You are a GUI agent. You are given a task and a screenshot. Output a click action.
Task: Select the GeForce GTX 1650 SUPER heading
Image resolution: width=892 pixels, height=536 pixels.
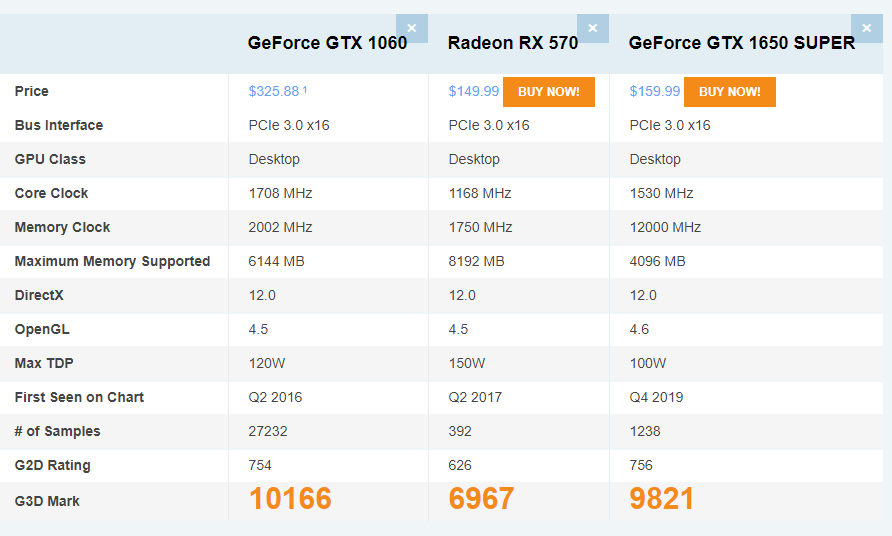point(741,43)
